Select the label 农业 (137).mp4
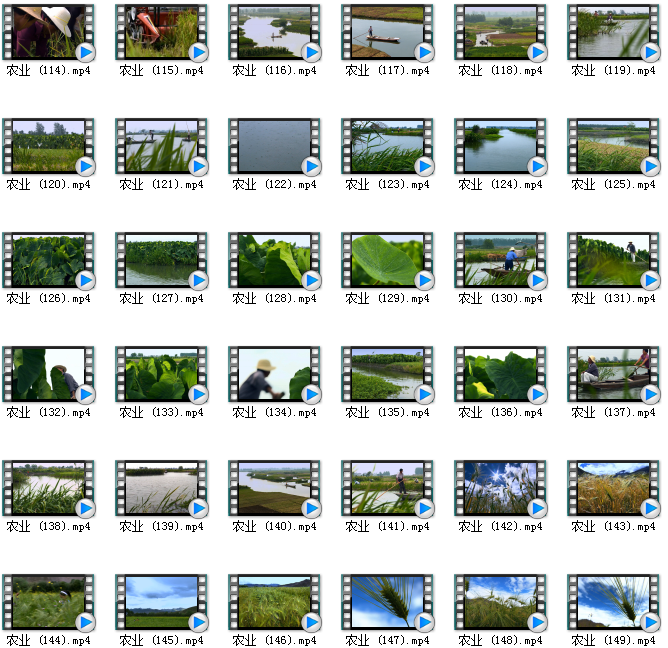This screenshot has width=668, height=648. point(613,412)
